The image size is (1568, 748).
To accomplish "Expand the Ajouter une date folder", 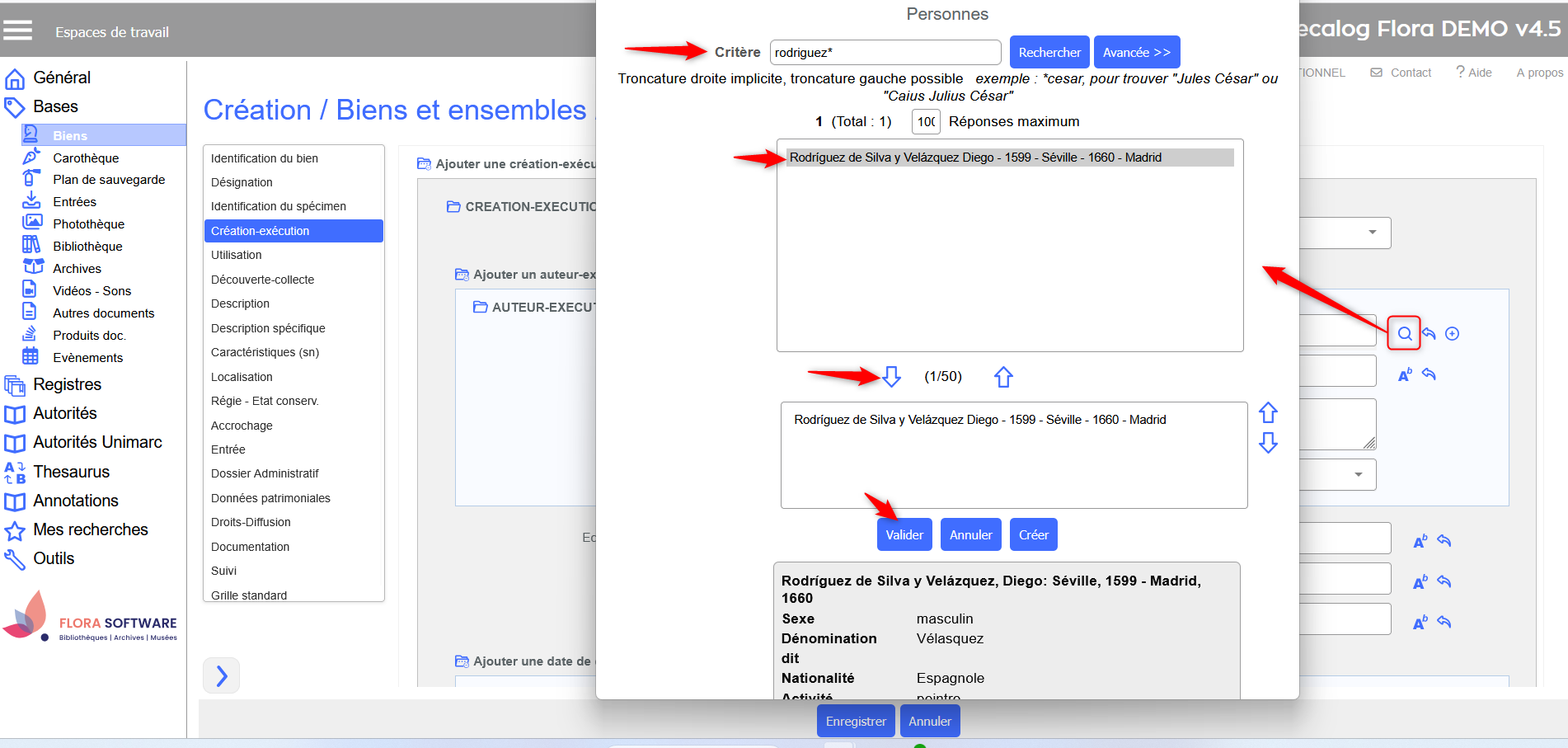I will coord(462,661).
